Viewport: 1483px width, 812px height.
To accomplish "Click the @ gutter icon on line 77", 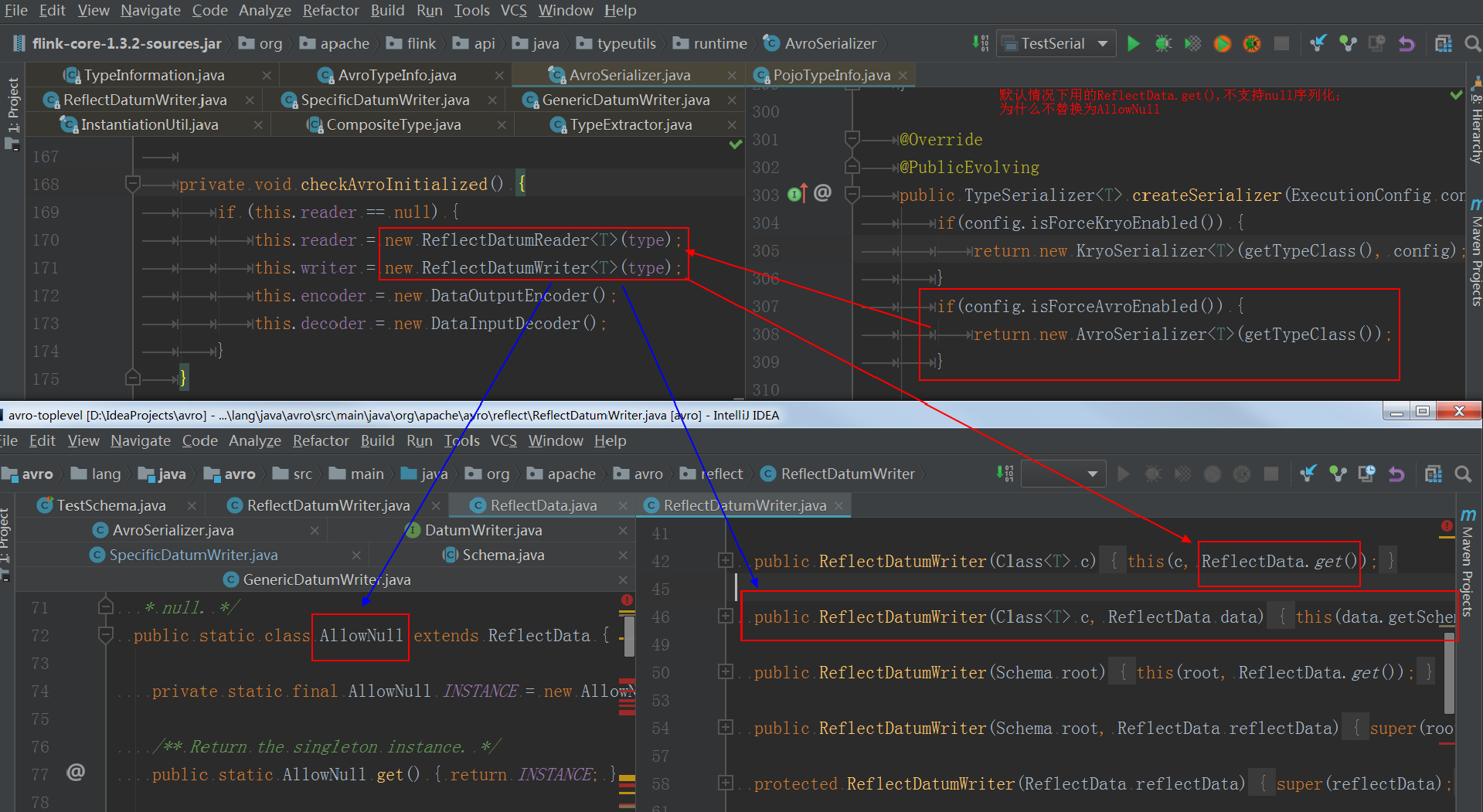I will (76, 772).
